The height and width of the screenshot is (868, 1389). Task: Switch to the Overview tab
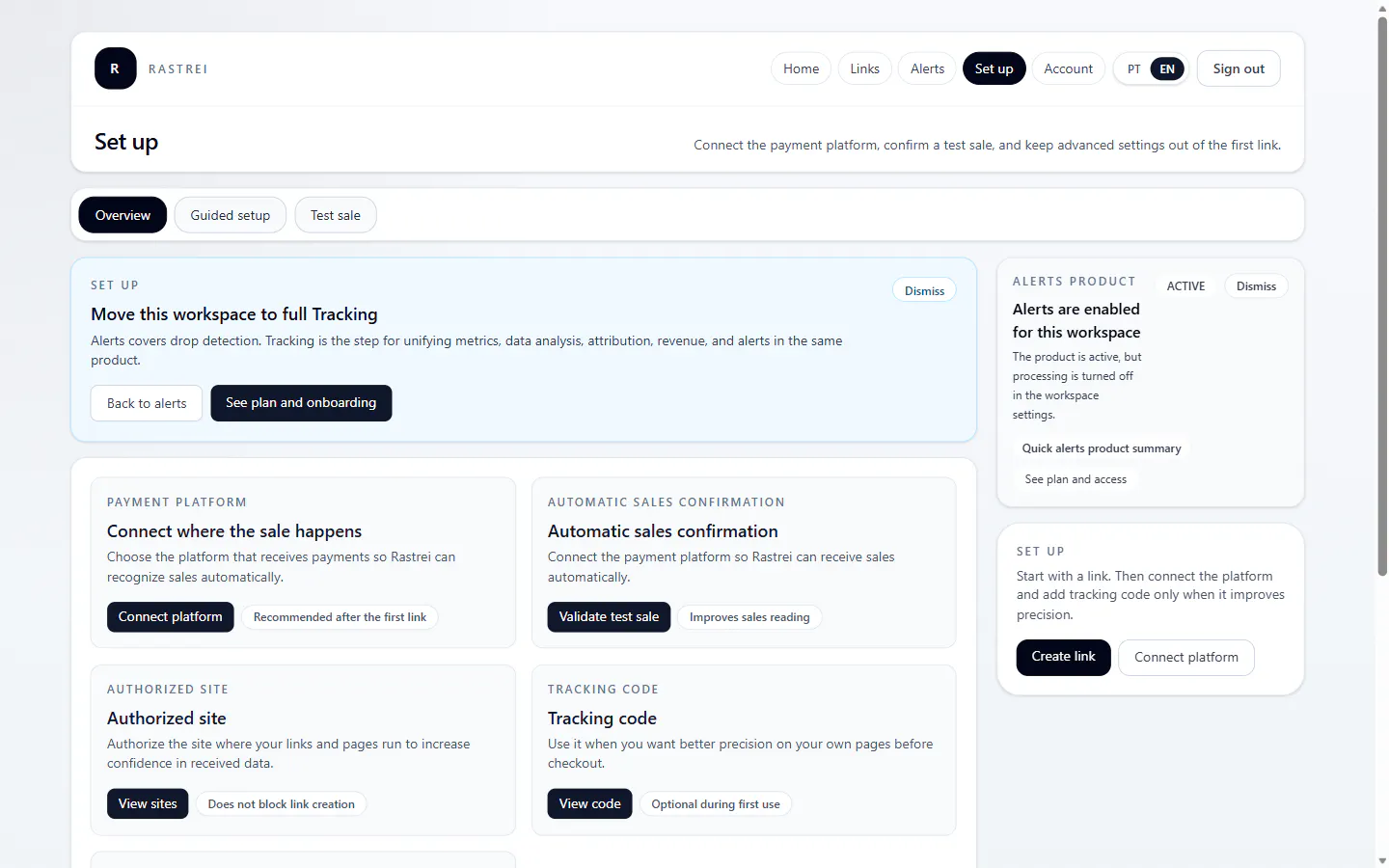(x=123, y=215)
